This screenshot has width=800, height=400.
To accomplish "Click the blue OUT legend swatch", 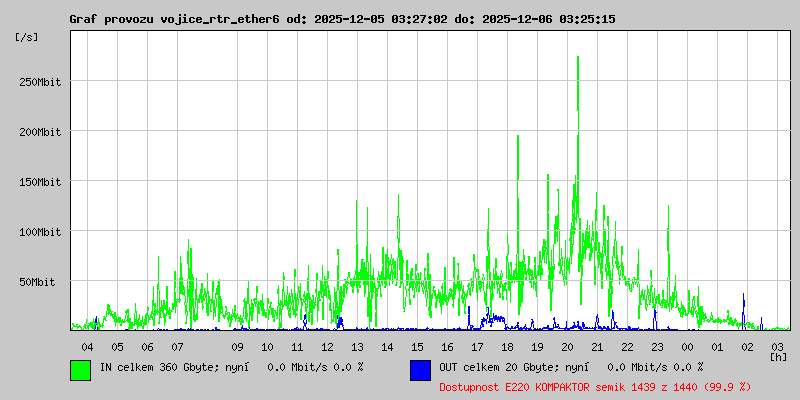I will click(x=420, y=369).
